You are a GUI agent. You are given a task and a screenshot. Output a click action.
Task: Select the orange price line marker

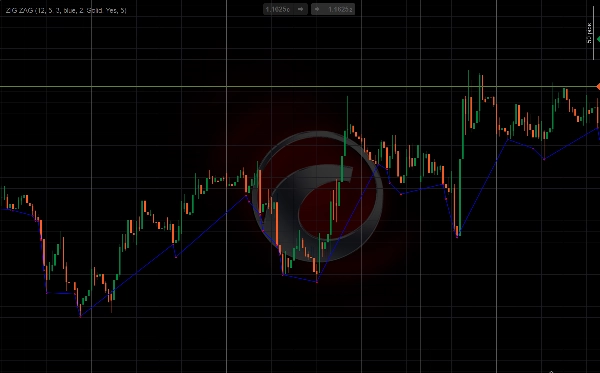pos(598,87)
